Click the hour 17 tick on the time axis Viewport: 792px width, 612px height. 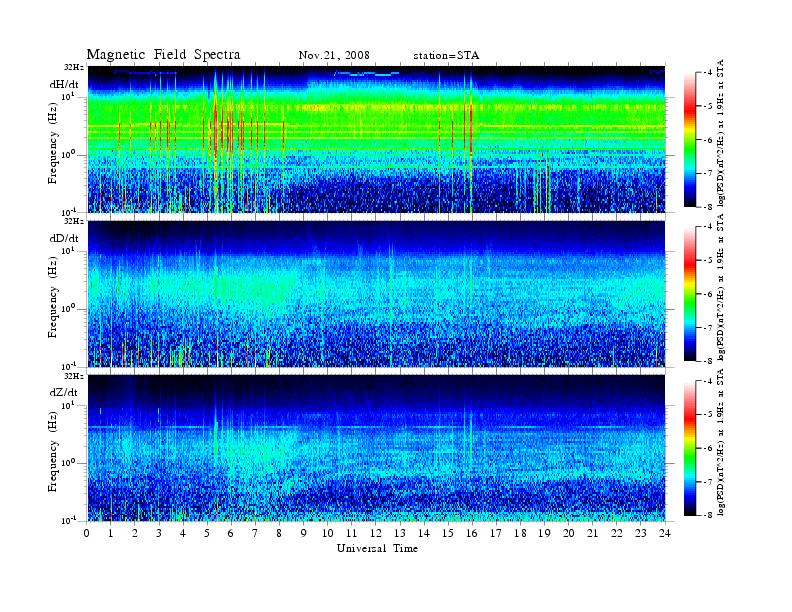(x=496, y=533)
